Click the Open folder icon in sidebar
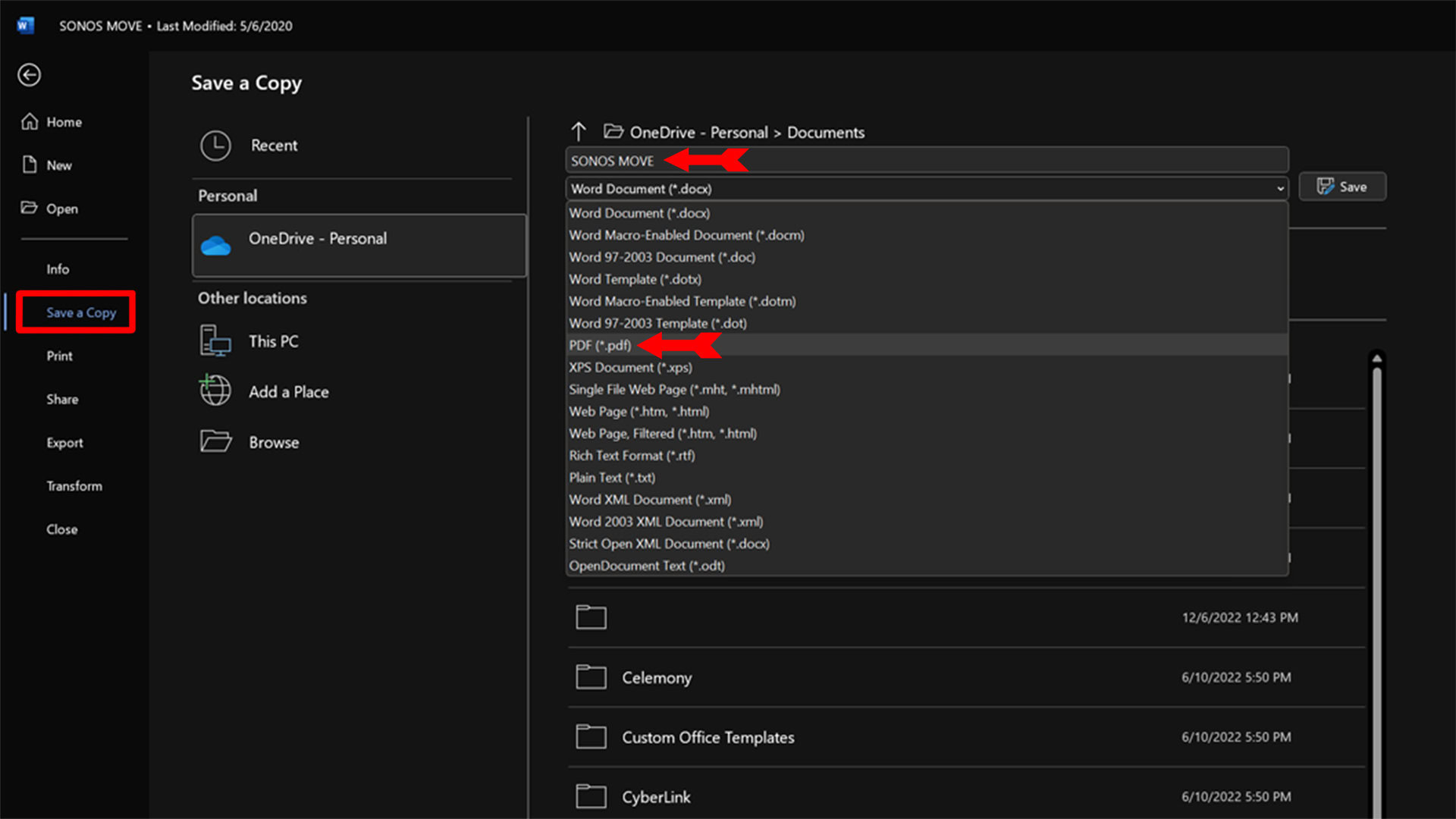1456x819 pixels. tap(29, 208)
